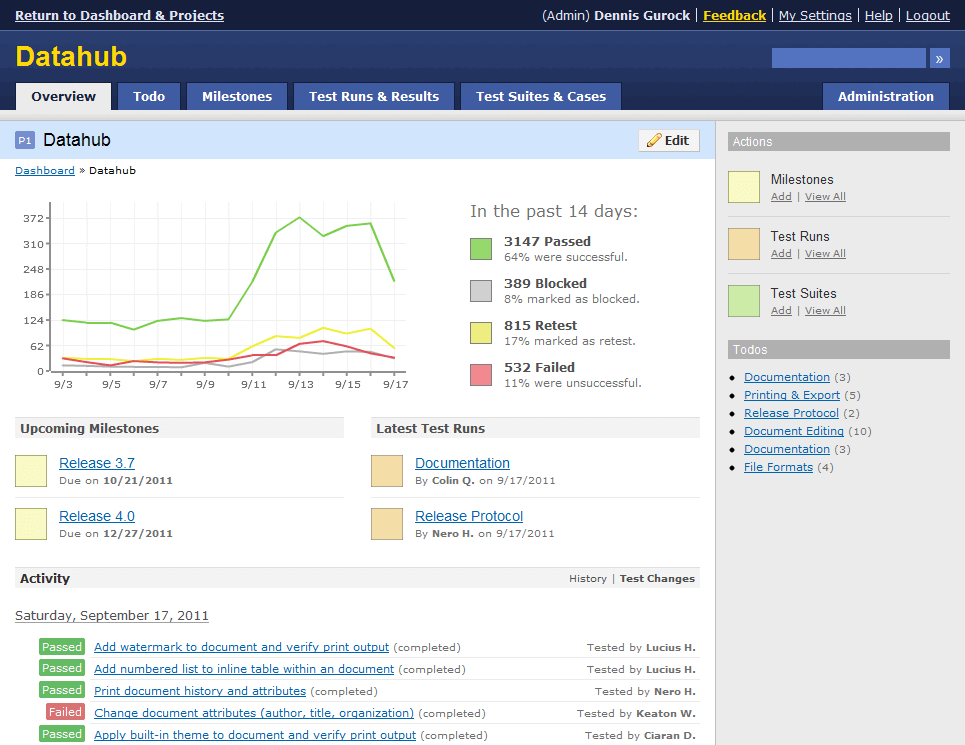Viewport: 965px width, 745px height.
Task: Click the P1 project badge icon
Action: coord(25,141)
